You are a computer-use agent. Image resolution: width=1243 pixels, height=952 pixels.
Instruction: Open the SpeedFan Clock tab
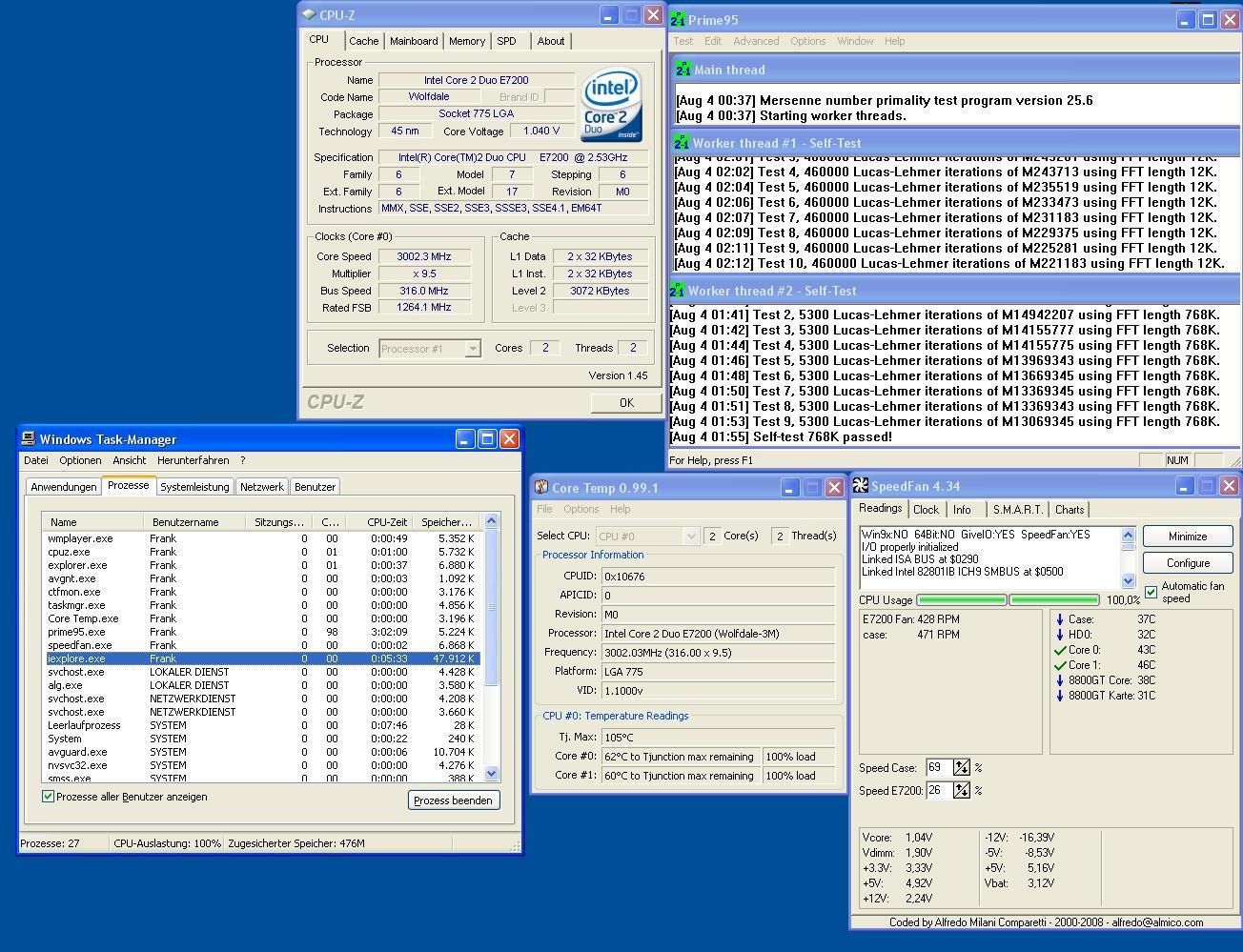click(927, 510)
